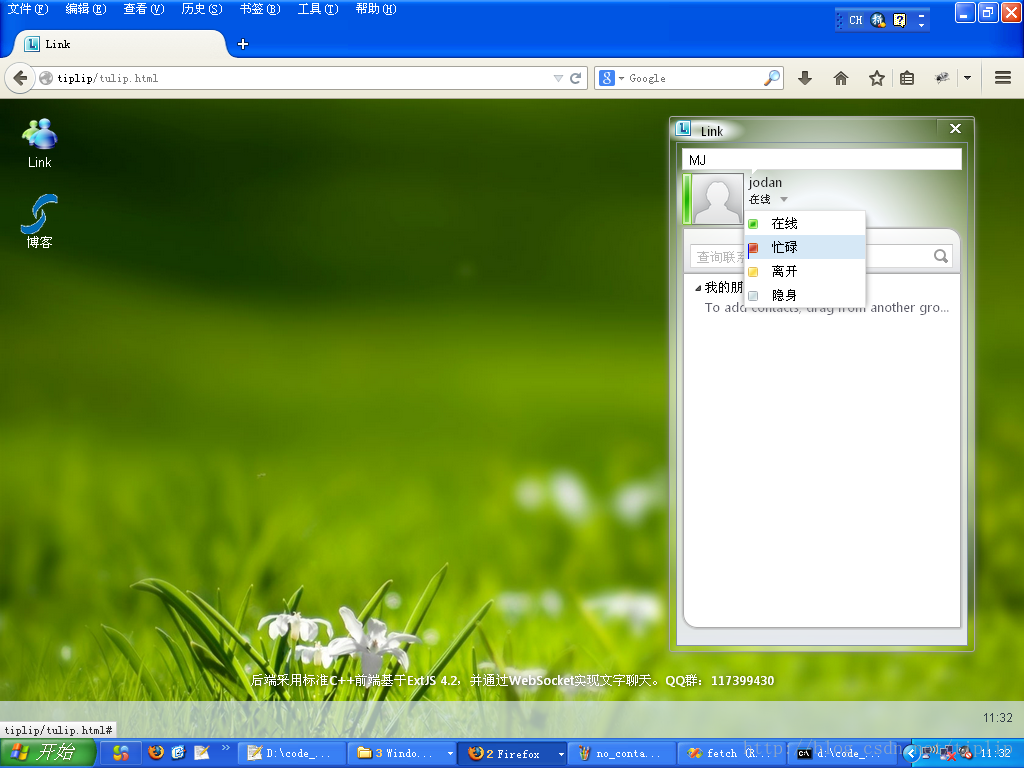Open the URL bar history dropdown arrow

[x=558, y=78]
